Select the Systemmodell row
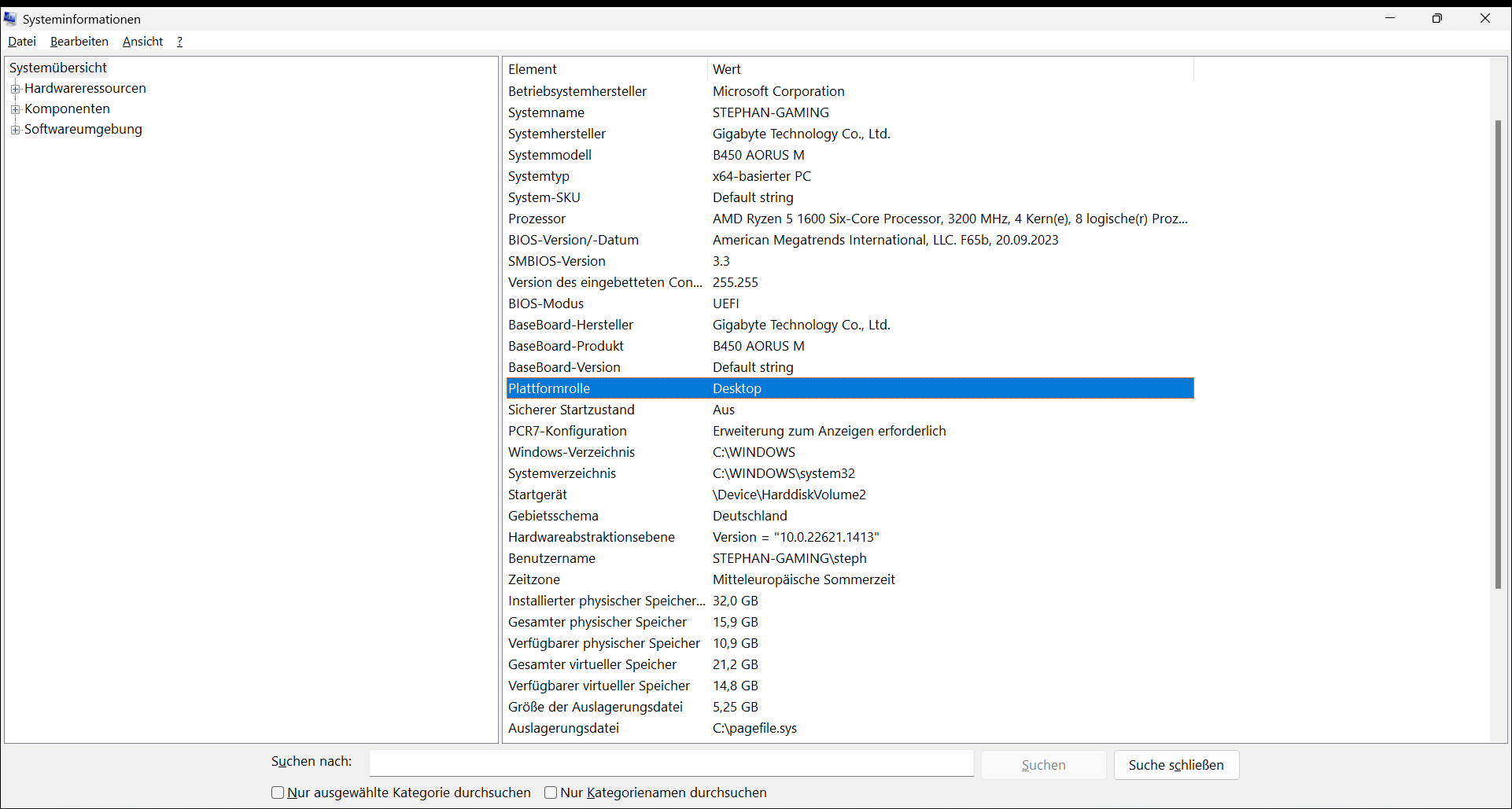 [x=850, y=155]
